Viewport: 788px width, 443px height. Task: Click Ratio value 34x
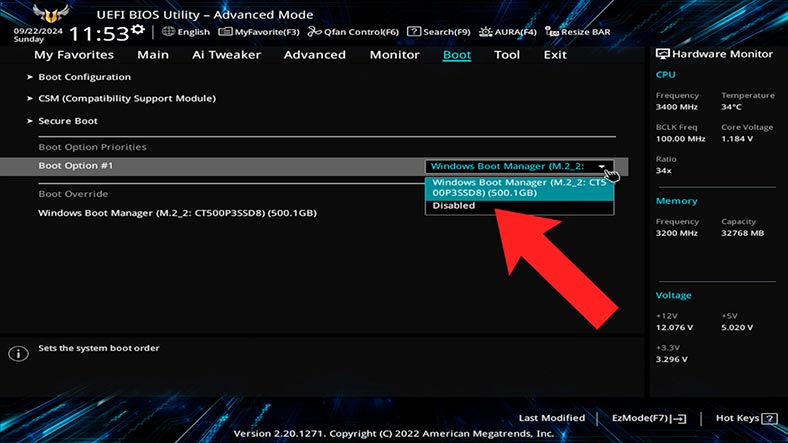tap(663, 171)
